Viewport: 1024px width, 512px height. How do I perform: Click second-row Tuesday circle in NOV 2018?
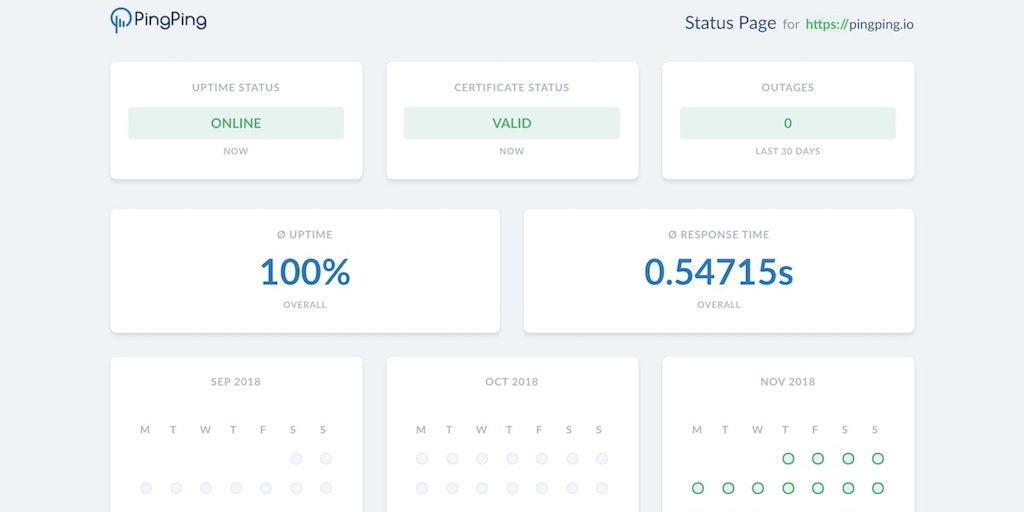tap(728, 488)
